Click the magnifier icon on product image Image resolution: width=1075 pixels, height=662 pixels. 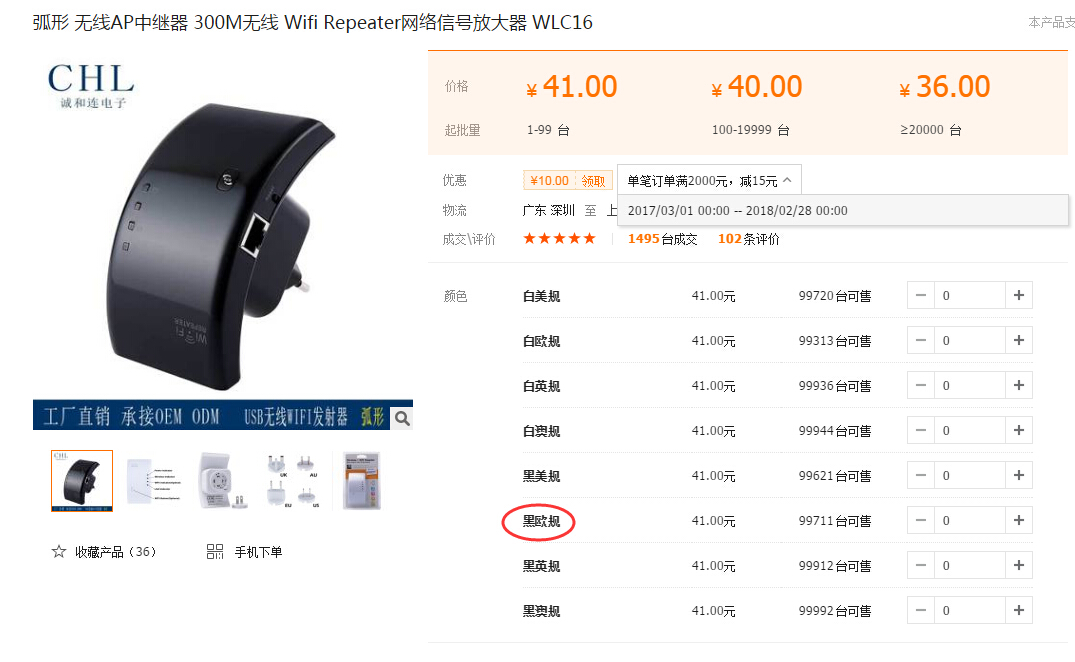pyautogui.click(x=402, y=418)
